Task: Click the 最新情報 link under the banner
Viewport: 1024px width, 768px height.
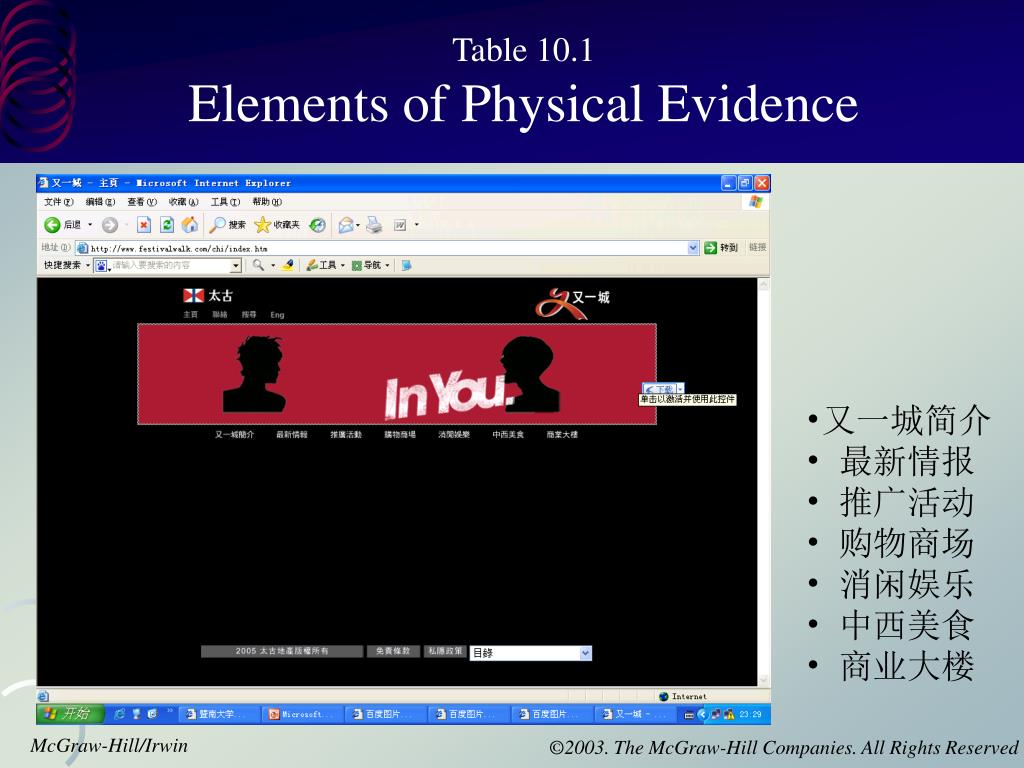Action: click(291, 434)
